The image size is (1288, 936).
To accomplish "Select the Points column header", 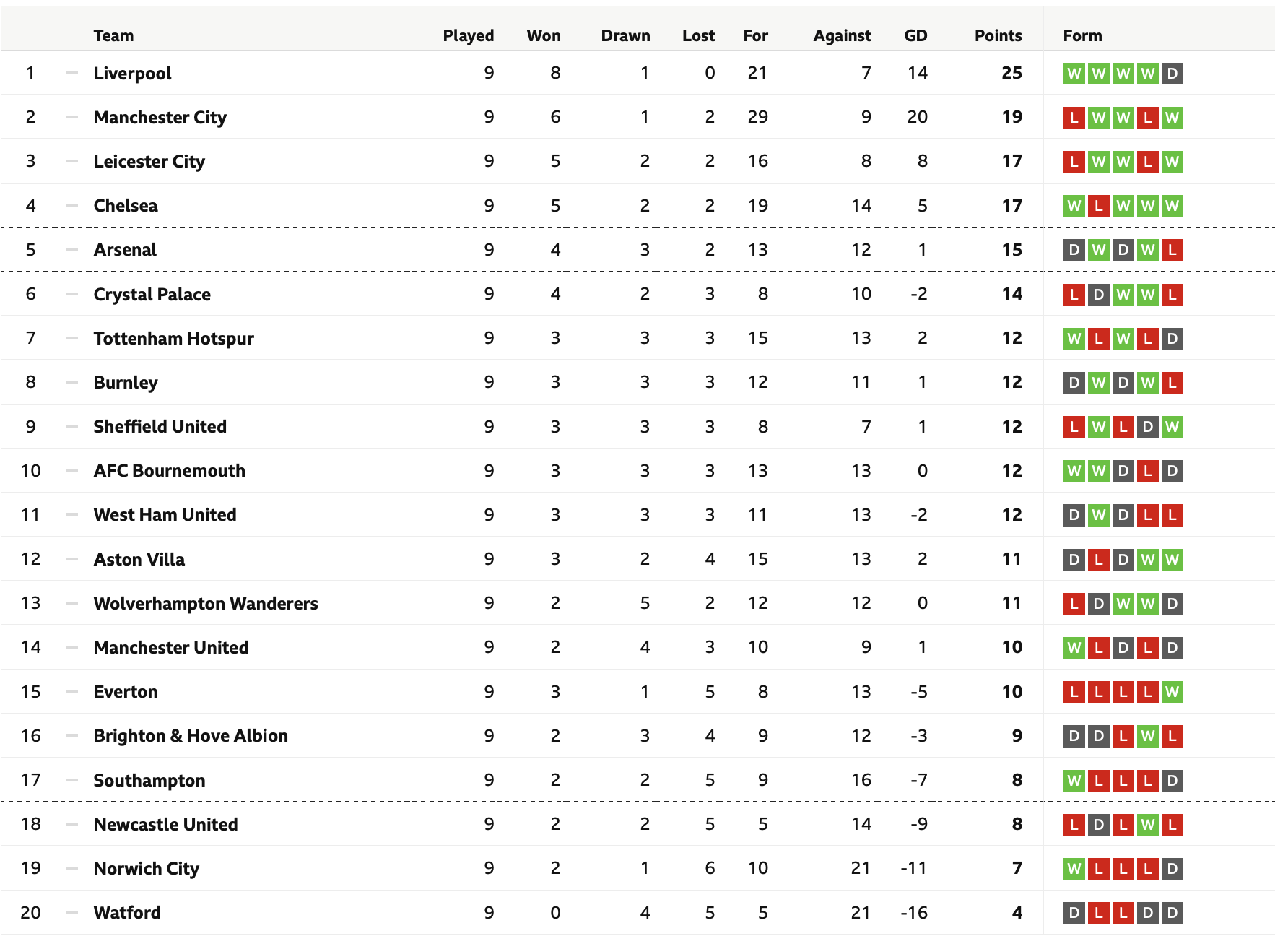I will coord(998,35).
